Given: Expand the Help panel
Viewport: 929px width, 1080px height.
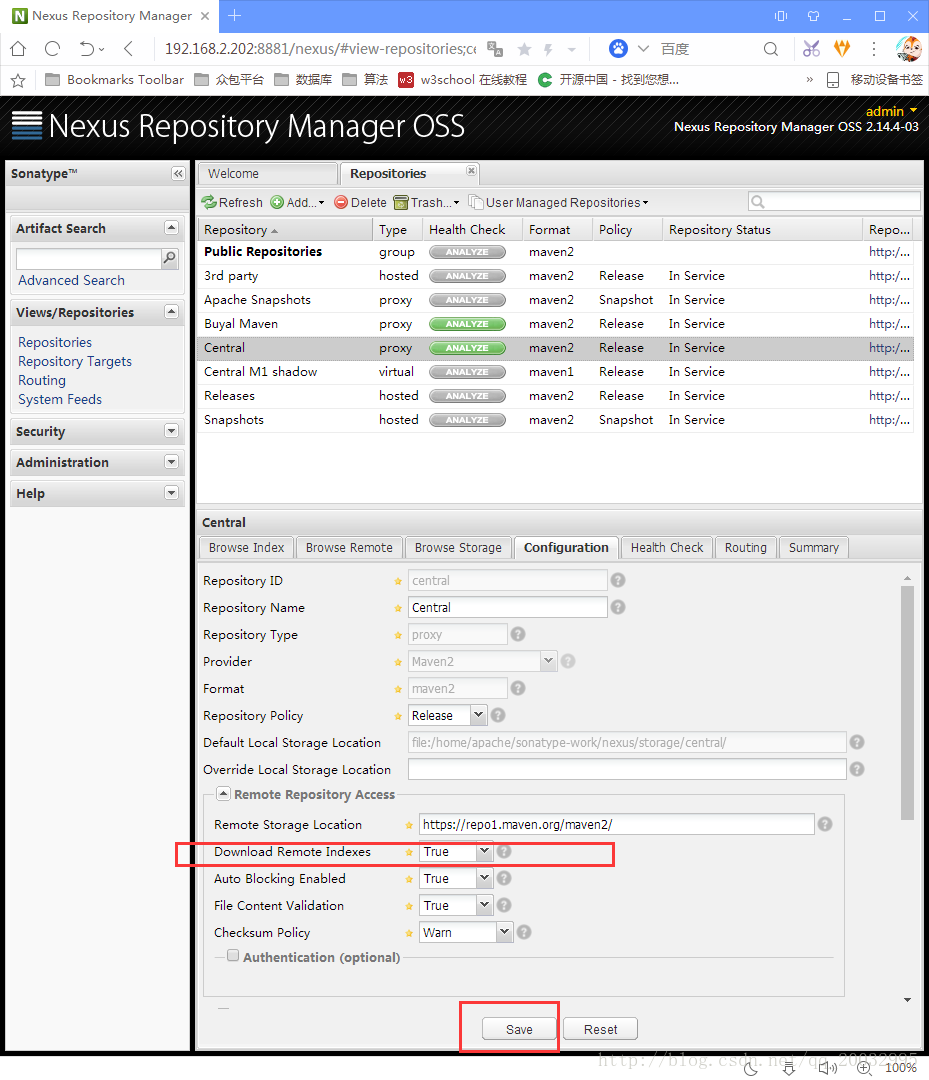Looking at the screenshot, I should click(171, 493).
